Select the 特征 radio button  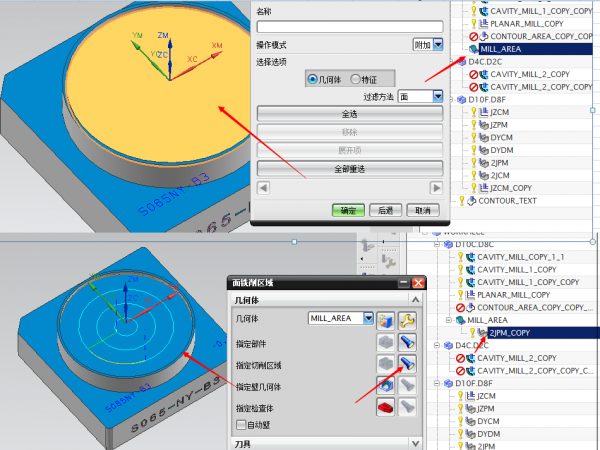click(x=355, y=79)
